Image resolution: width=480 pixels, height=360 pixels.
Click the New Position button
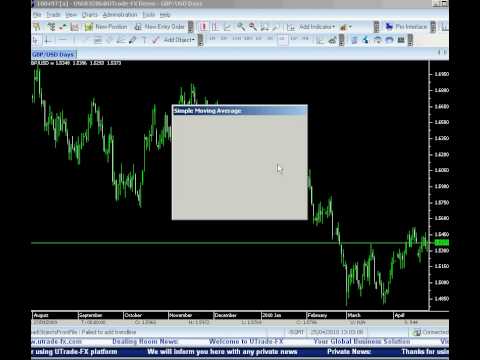click(106, 27)
